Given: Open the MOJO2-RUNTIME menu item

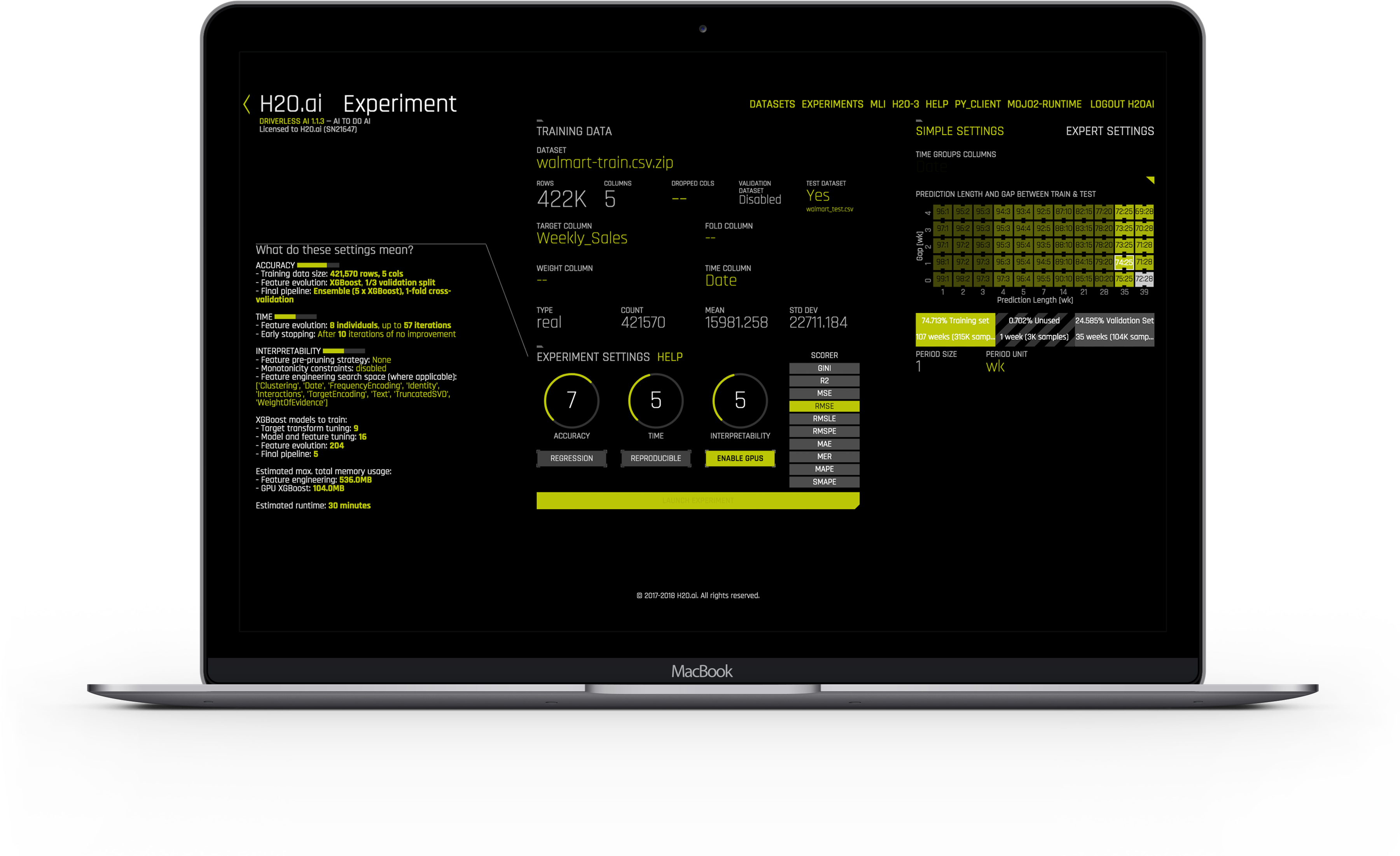Looking at the screenshot, I should pos(1044,105).
